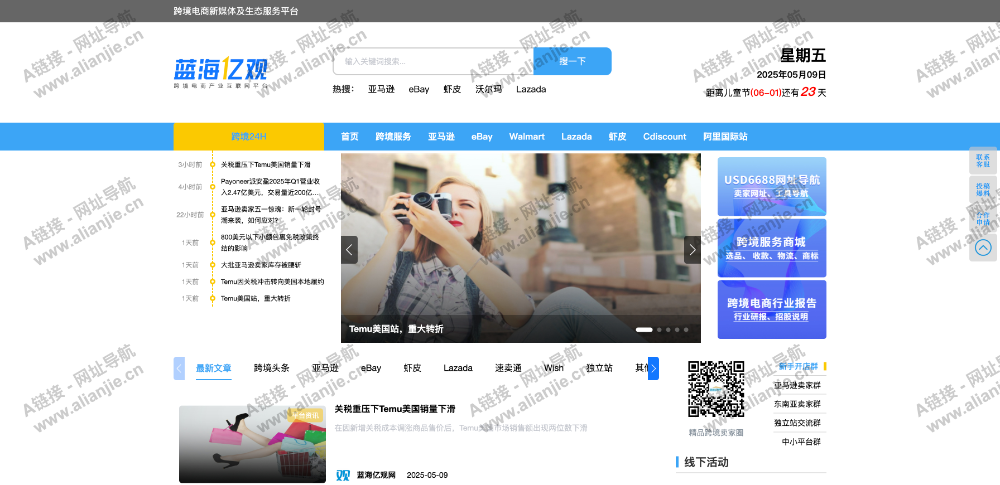
Task: Select the 跨境头条 tab
Action: pyautogui.click(x=272, y=368)
